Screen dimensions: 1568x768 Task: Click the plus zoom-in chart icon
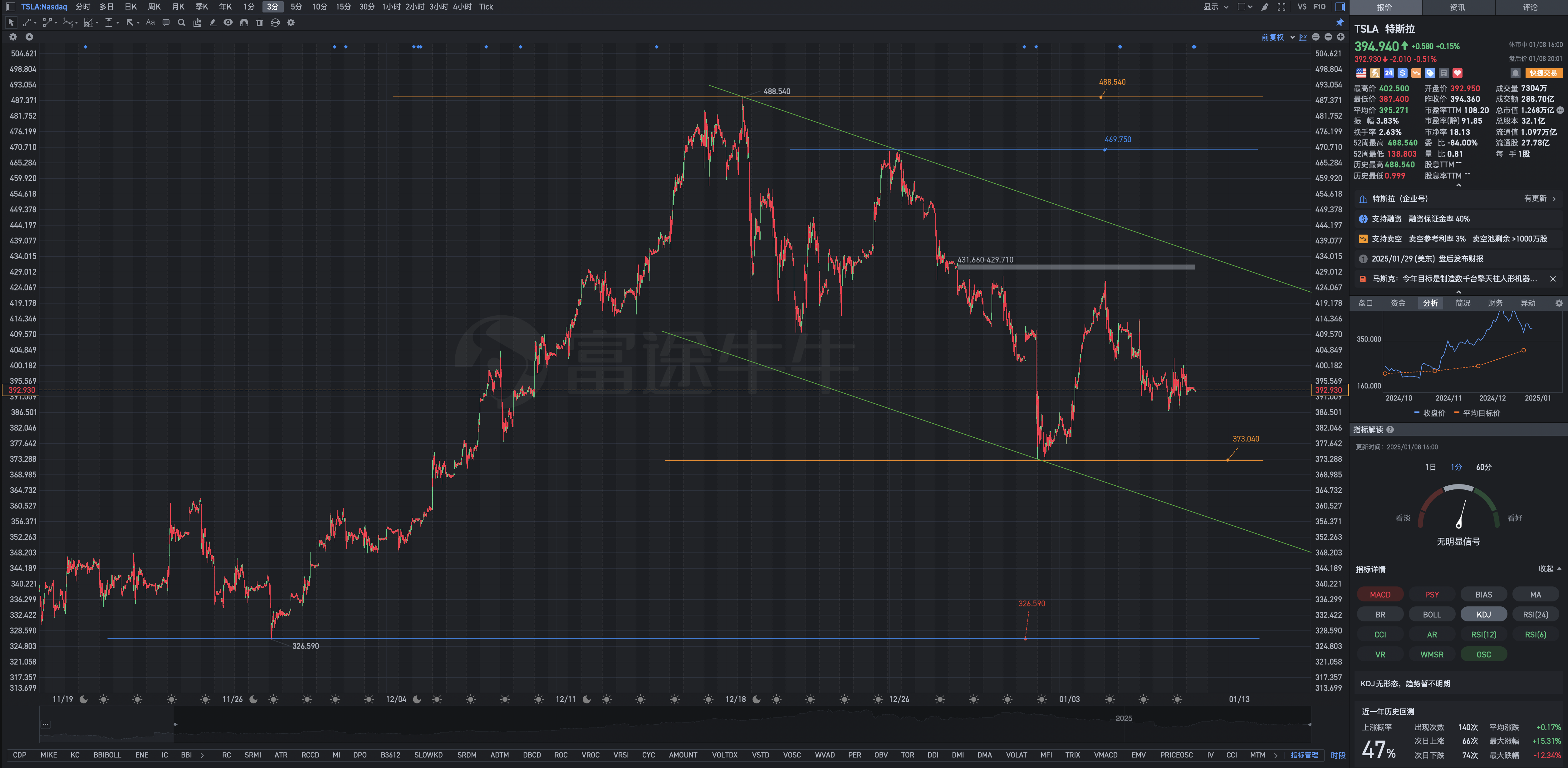point(1340,37)
